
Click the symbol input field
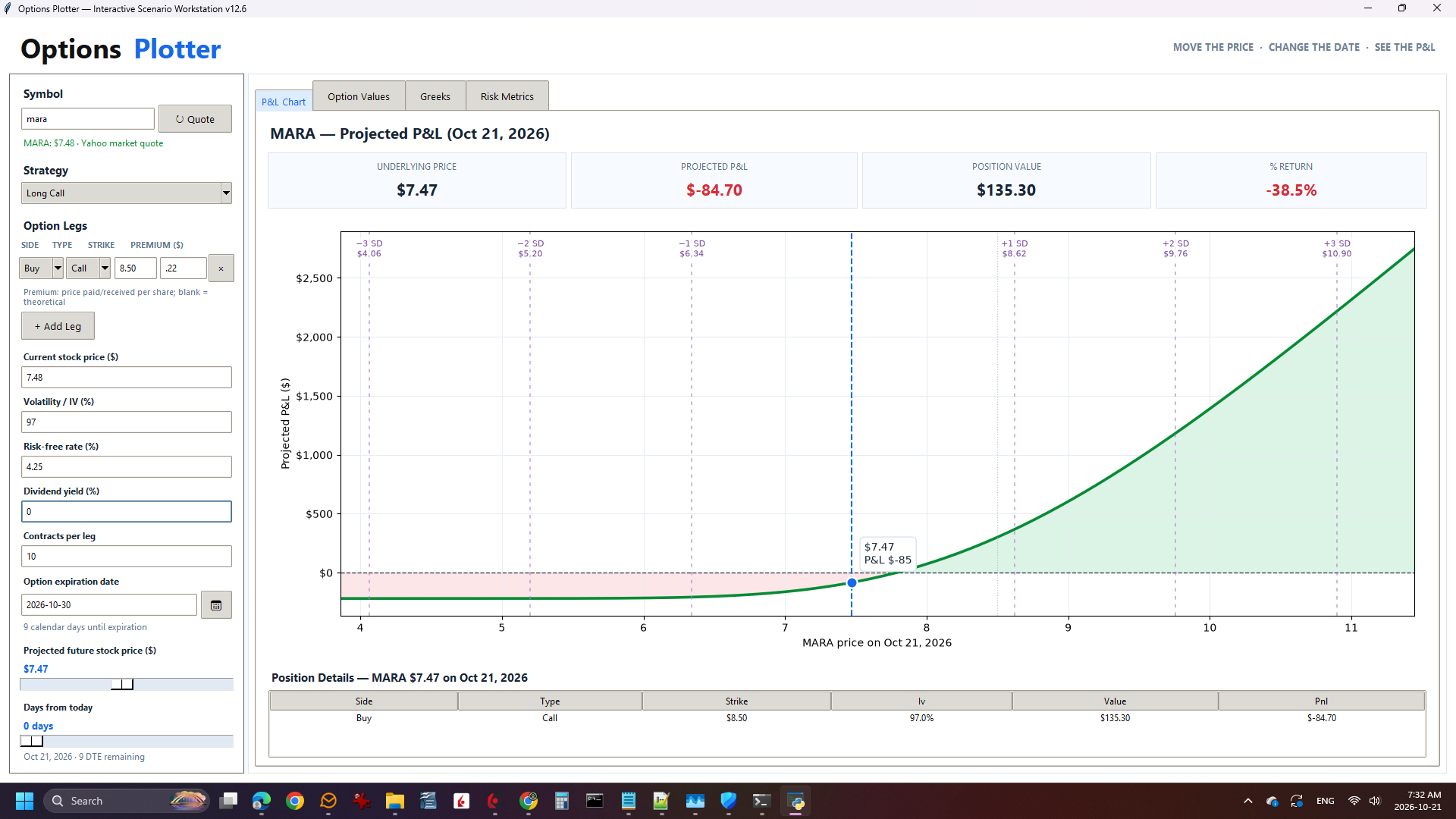[x=88, y=119]
